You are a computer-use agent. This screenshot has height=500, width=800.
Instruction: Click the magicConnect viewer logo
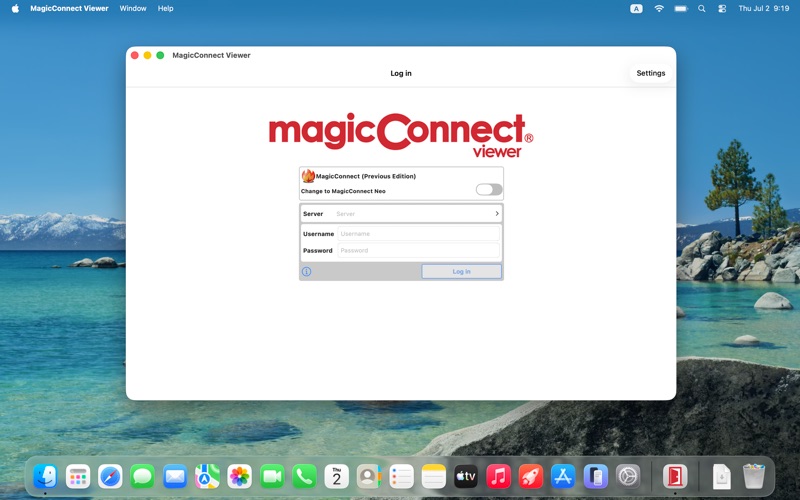click(x=401, y=135)
